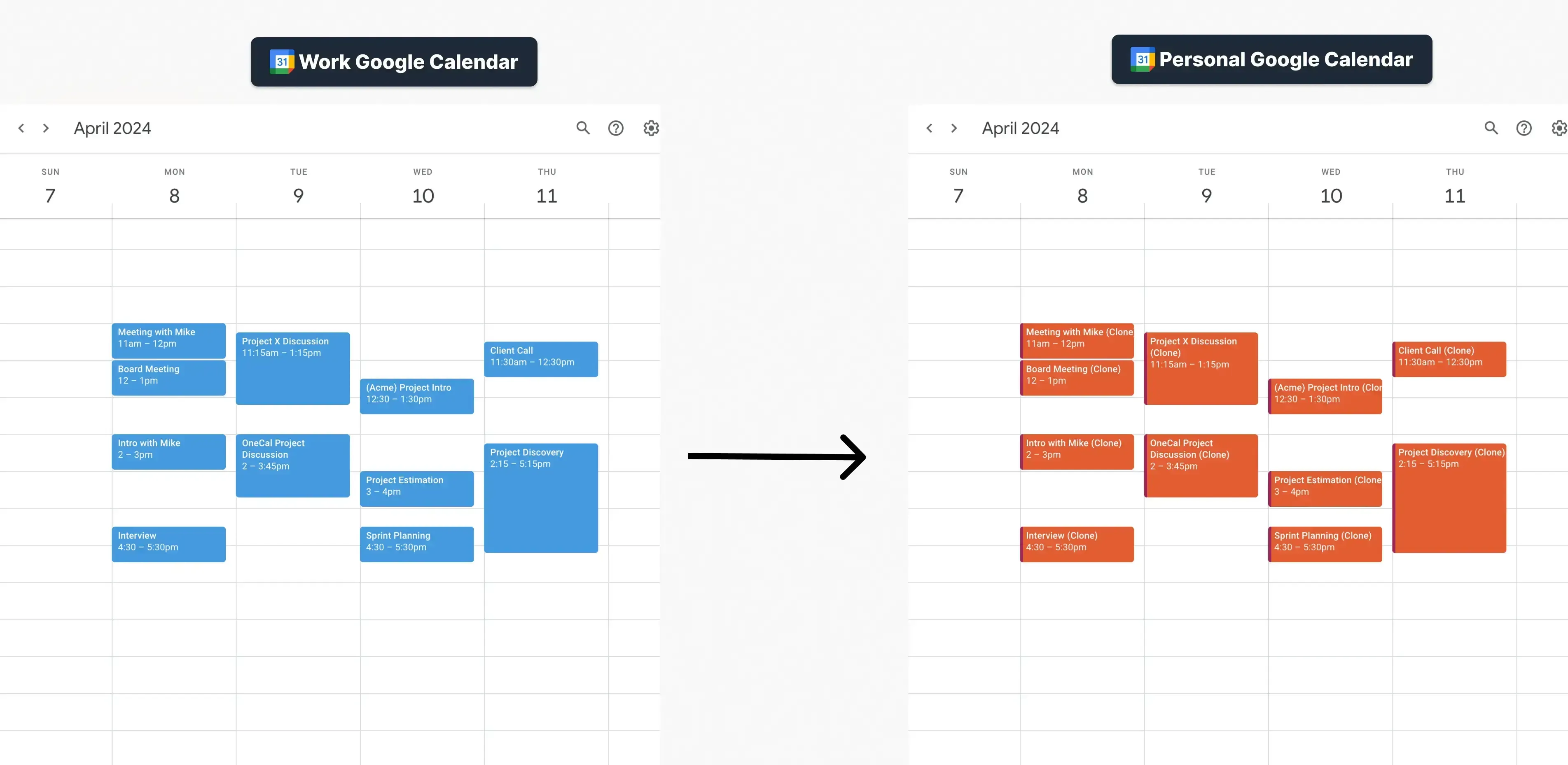Viewport: 1568px width, 765px height.
Task: Go to next month in Work calendar
Action: tap(46, 128)
